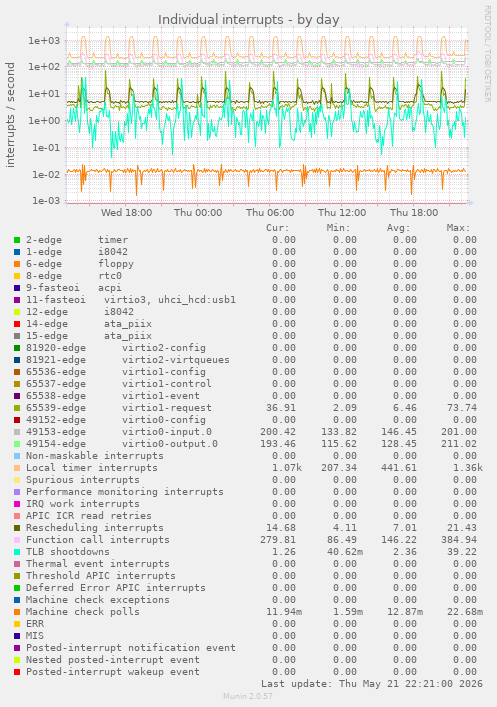Click the pink swatch for Function call interrupts
This screenshot has height=707, width=497.
point(17,540)
